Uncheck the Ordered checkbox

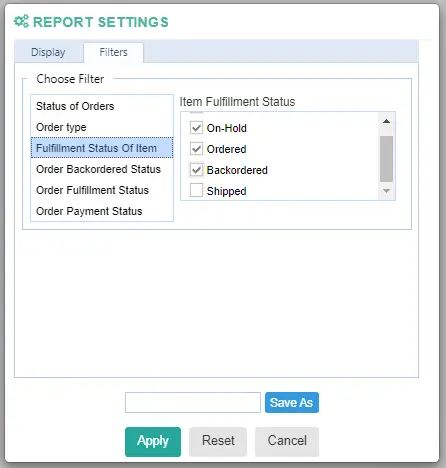tap(196, 149)
